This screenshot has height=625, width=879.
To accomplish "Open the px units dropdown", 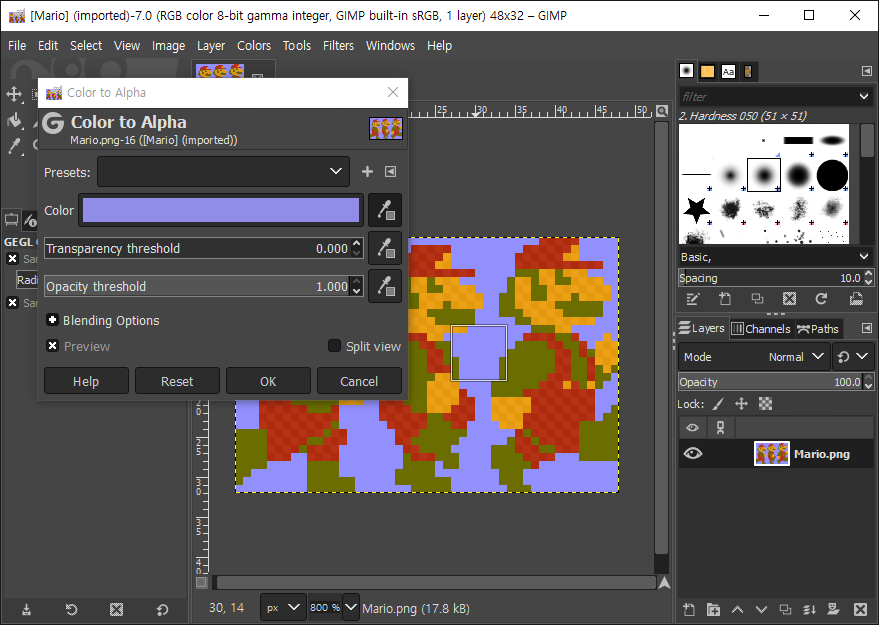I will [x=283, y=607].
